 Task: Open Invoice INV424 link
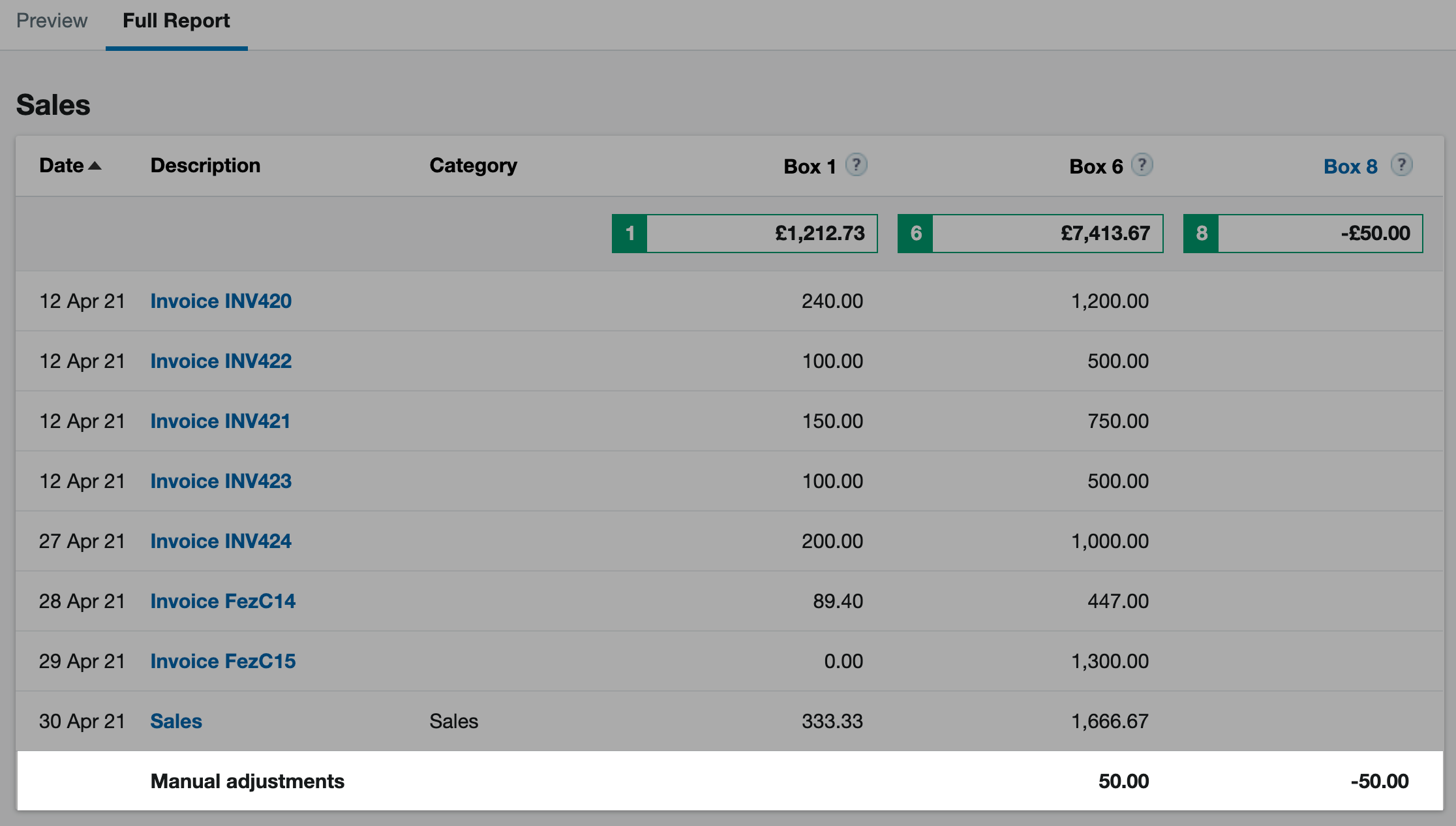click(220, 541)
